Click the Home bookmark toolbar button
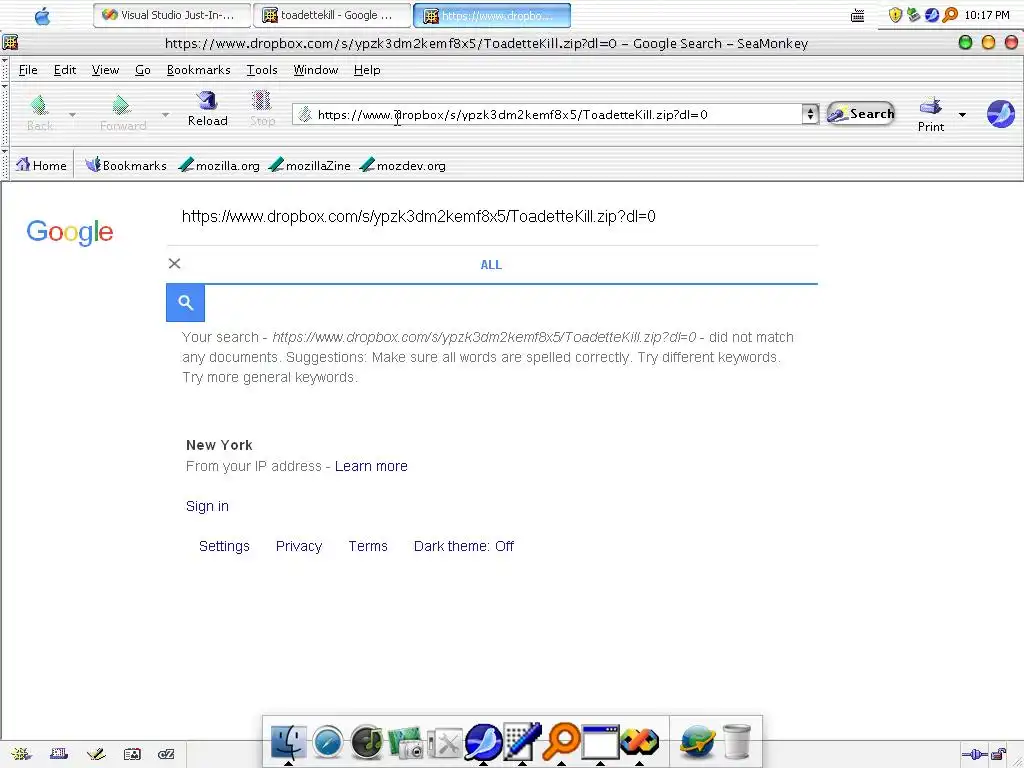 [41, 165]
